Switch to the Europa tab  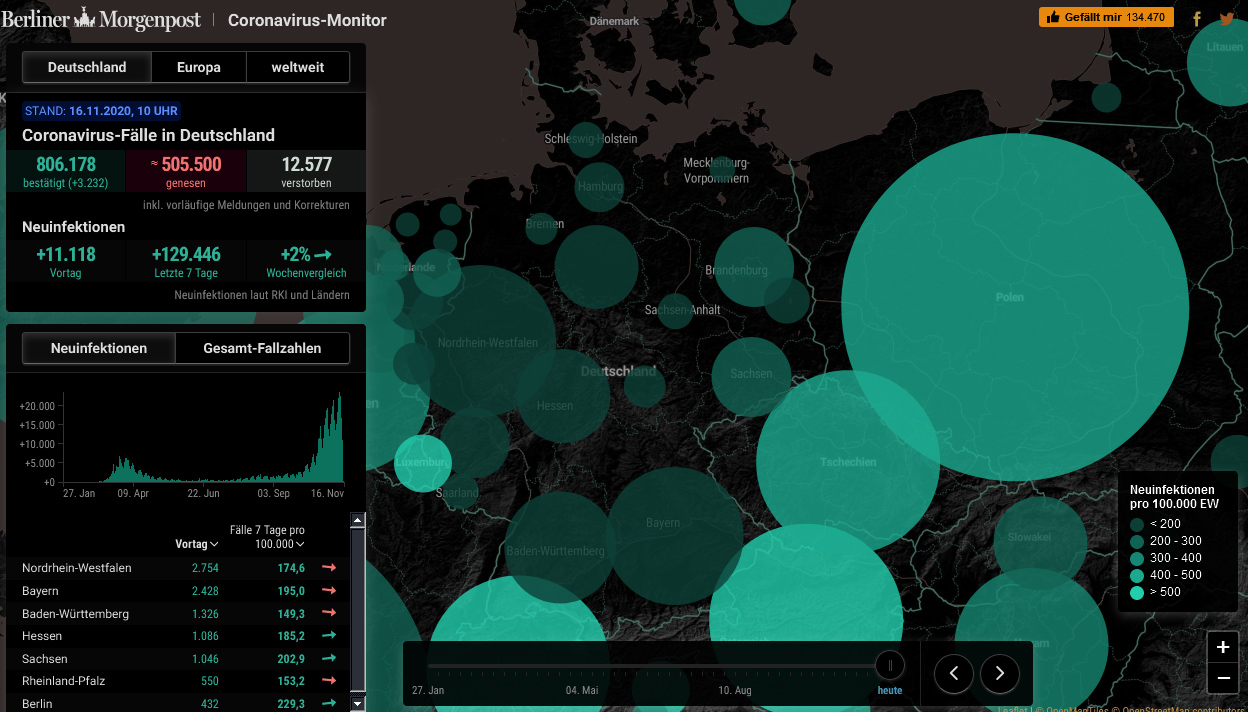click(x=198, y=67)
